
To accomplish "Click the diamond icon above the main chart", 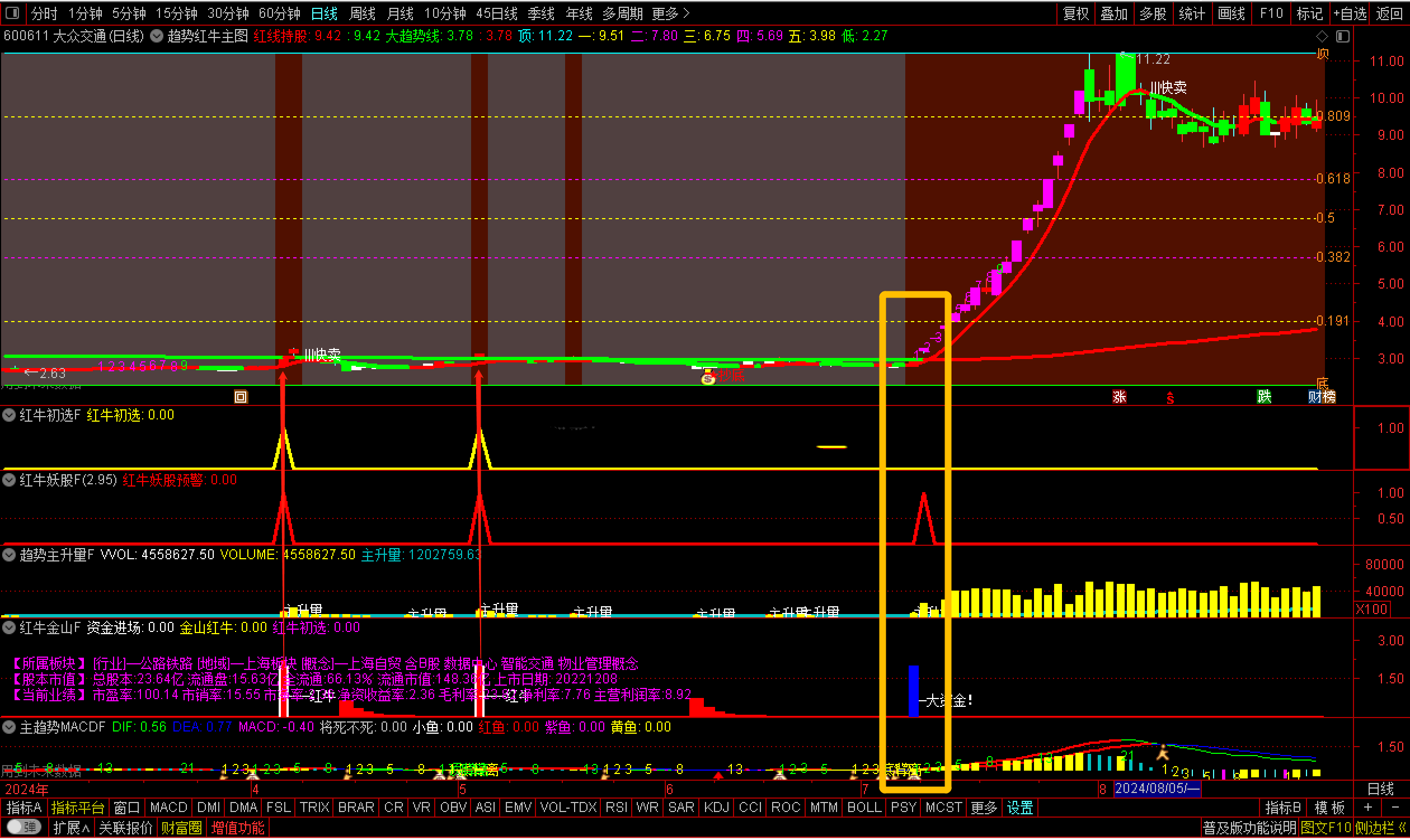I will click(x=1322, y=37).
